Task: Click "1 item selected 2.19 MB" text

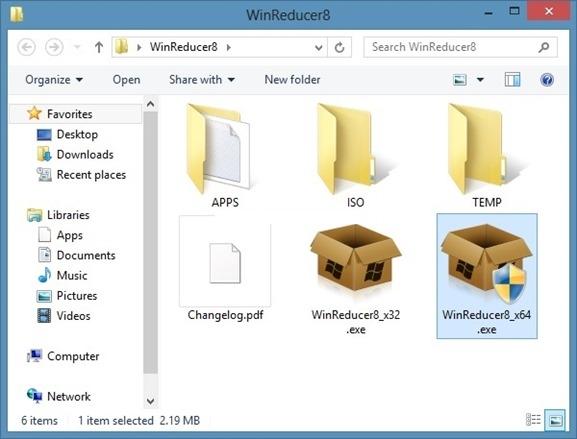Action: point(139,420)
